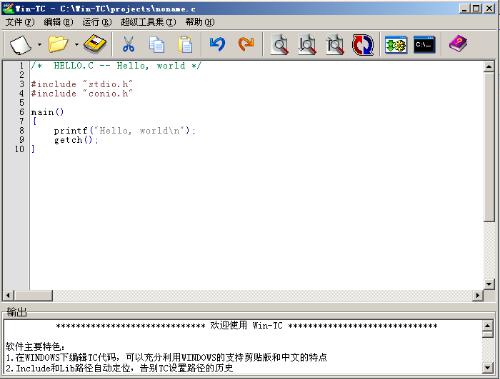
Task: Click the Paste clipboard icon
Action: click(x=185, y=45)
